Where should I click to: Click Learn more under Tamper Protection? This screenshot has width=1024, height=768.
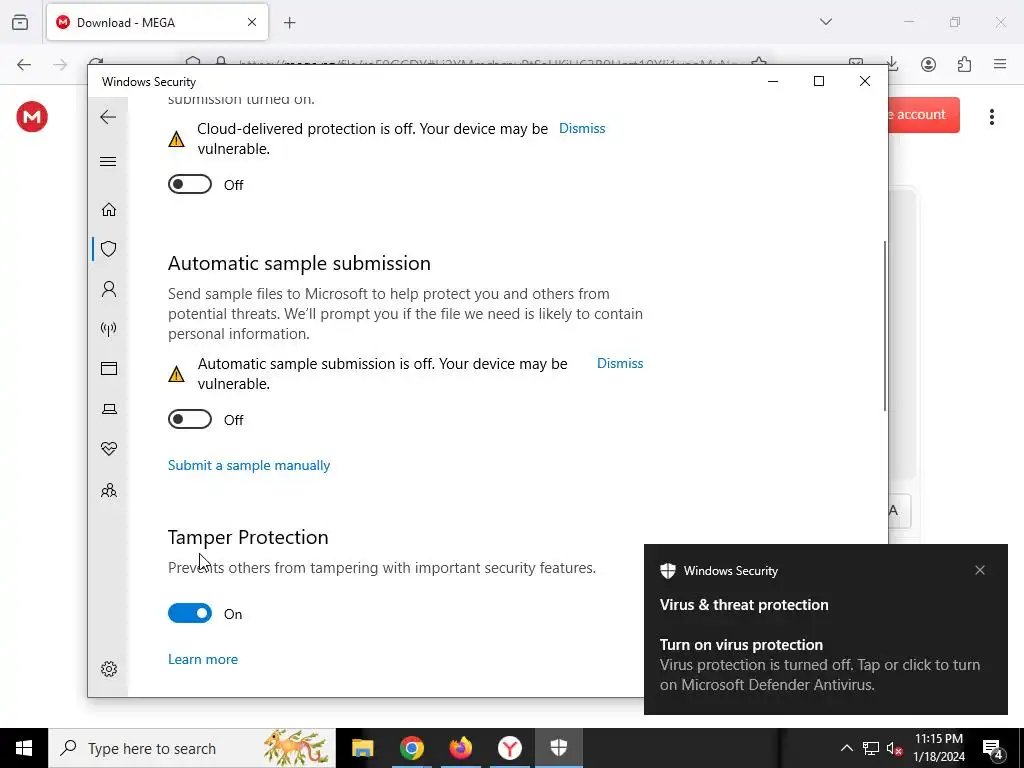(x=202, y=659)
